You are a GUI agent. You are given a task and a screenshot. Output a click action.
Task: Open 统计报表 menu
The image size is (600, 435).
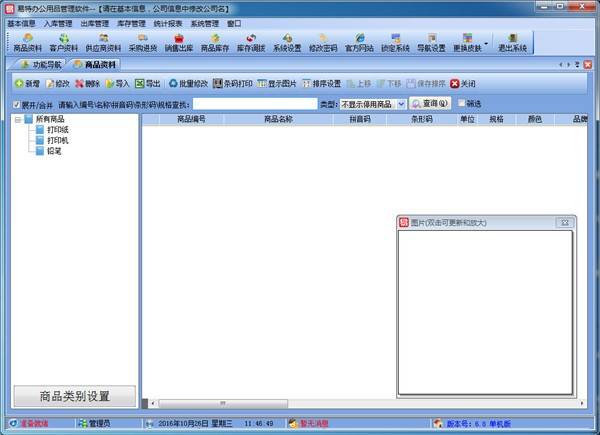click(x=167, y=22)
